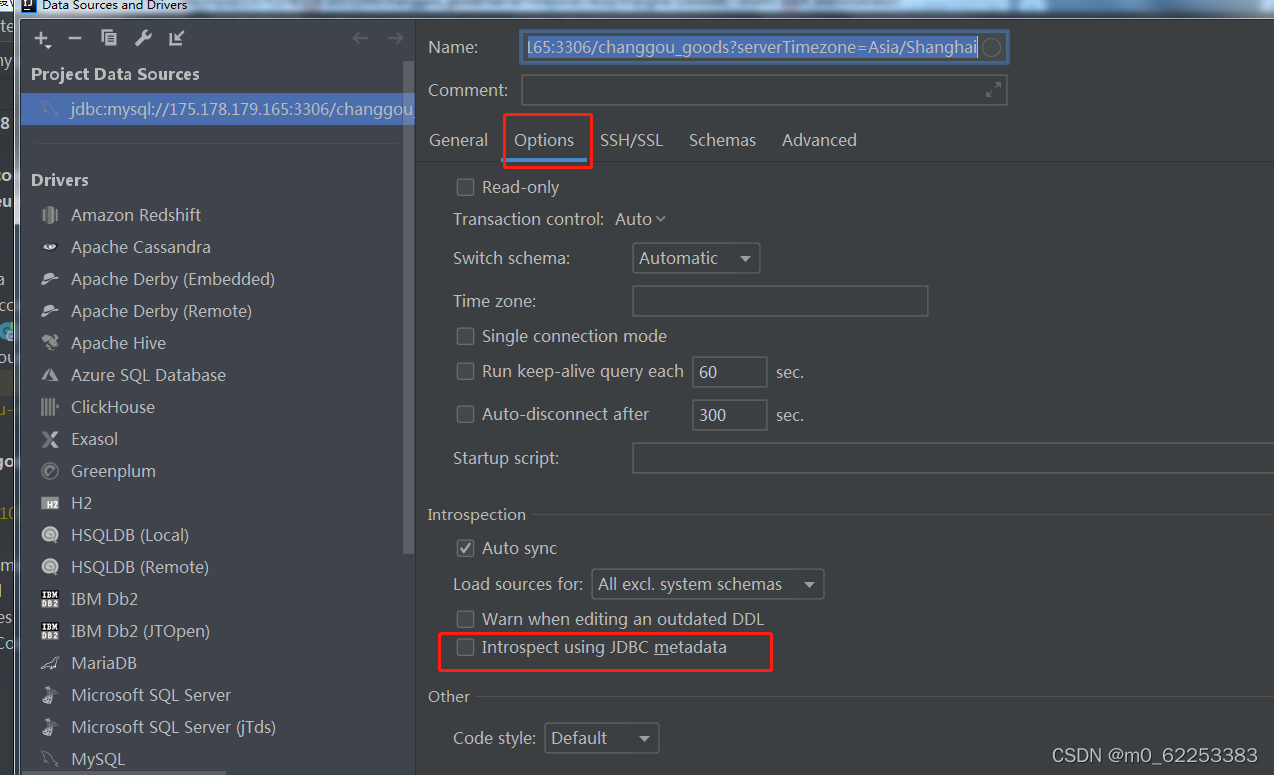
Task: Click the Back navigation arrow
Action: click(x=360, y=37)
